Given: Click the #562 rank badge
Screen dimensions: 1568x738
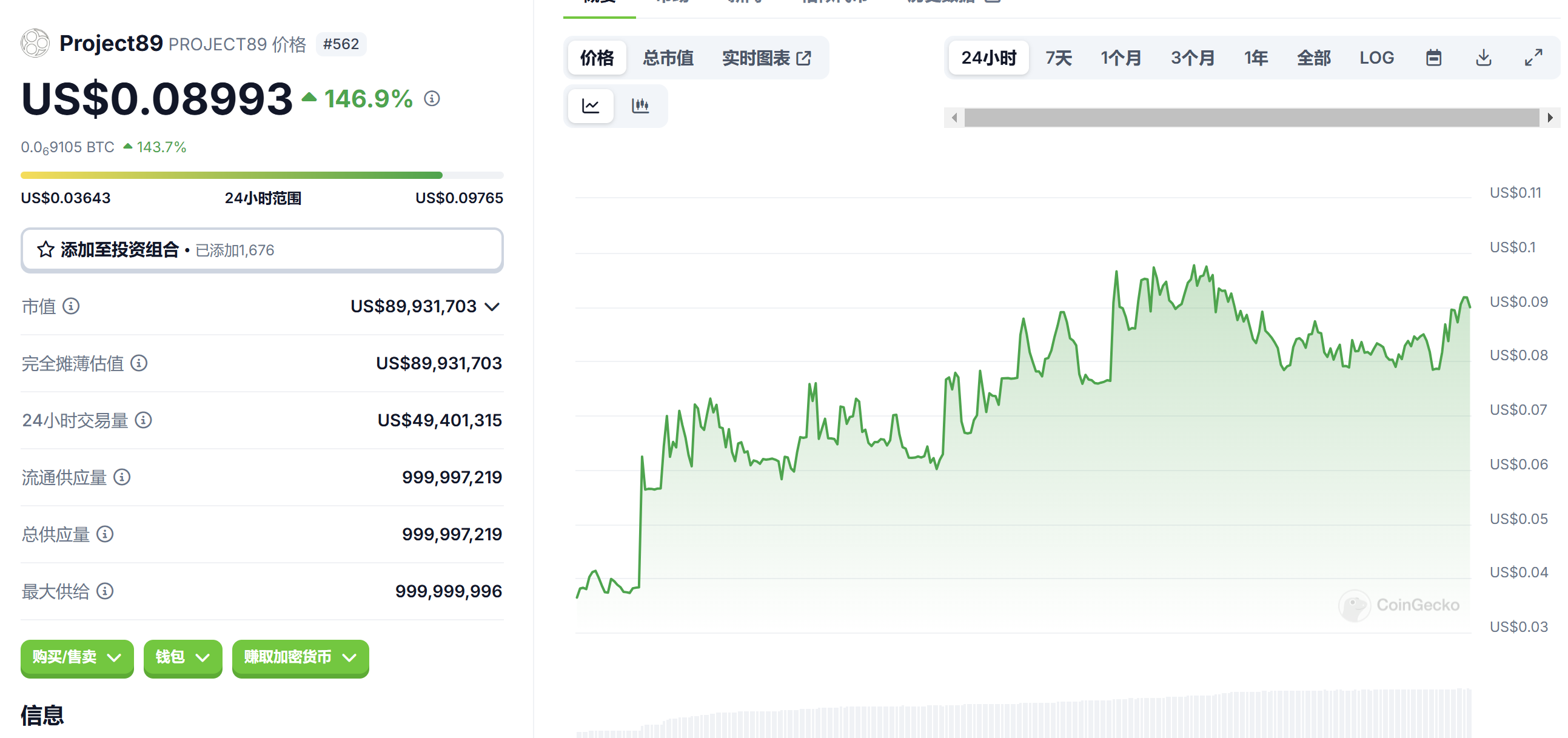Looking at the screenshot, I should coord(341,44).
